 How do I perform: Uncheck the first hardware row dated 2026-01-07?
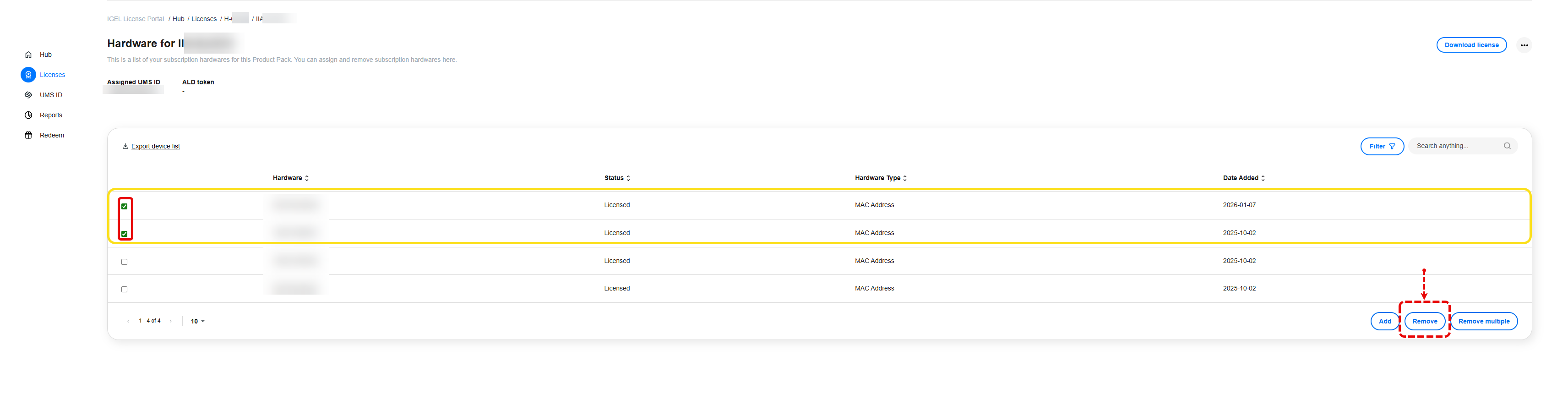pos(124,206)
